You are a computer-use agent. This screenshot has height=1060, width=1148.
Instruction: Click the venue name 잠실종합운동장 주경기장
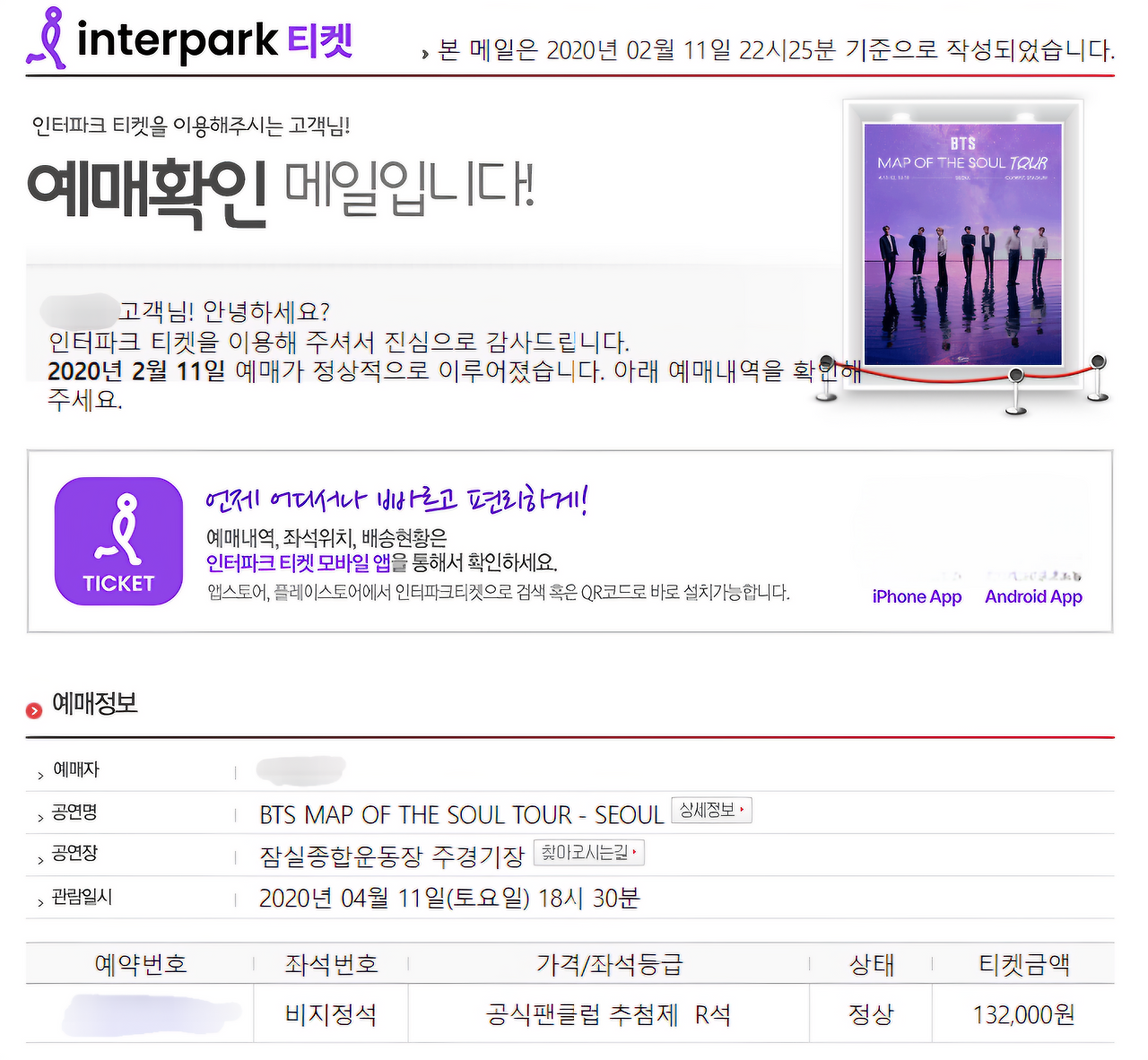[x=392, y=856]
